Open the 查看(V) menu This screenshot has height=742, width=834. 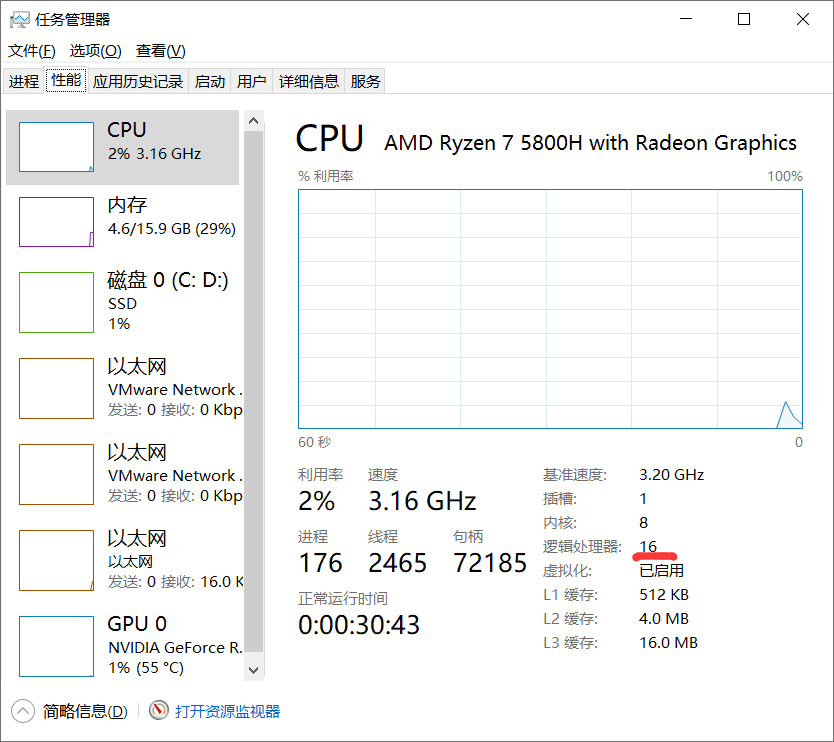160,51
